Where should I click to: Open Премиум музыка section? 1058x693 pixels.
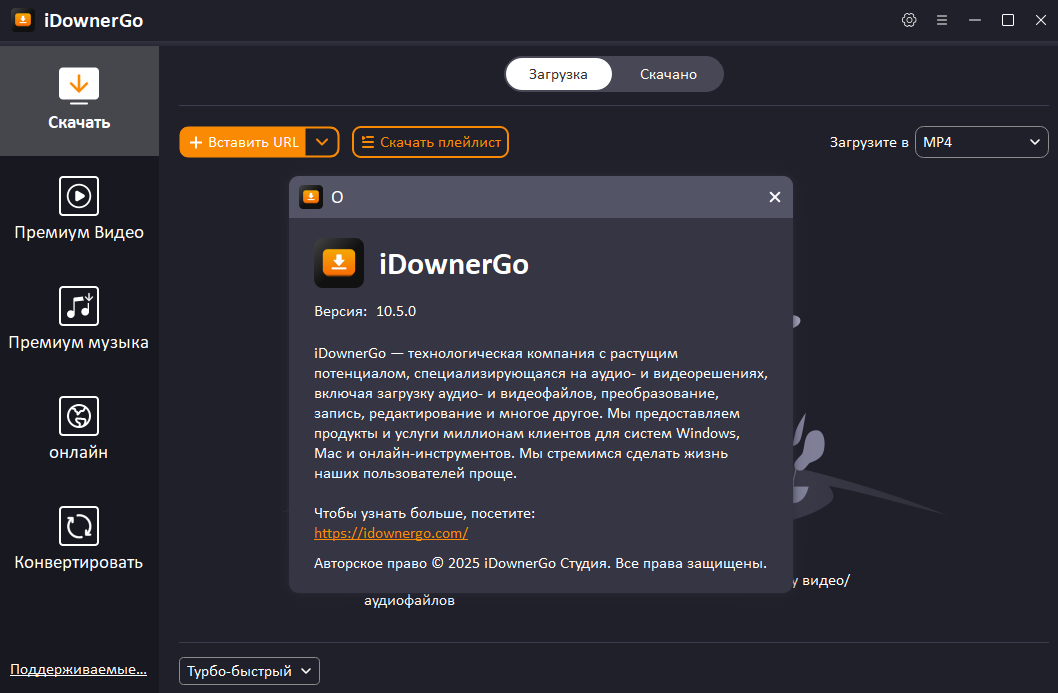click(79, 318)
